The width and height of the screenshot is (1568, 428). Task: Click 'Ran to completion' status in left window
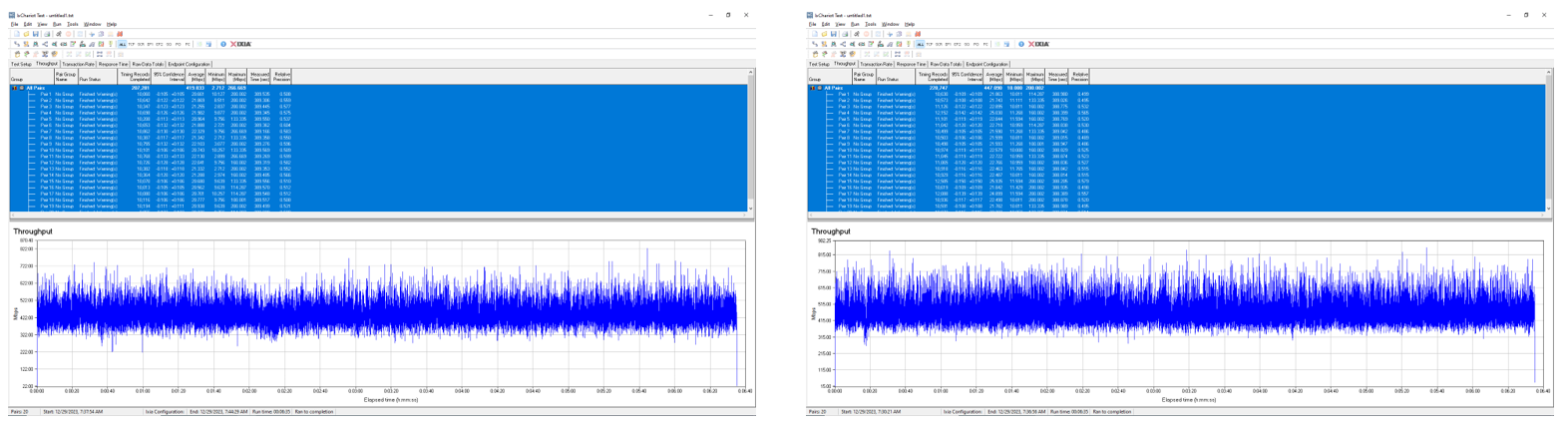point(313,411)
